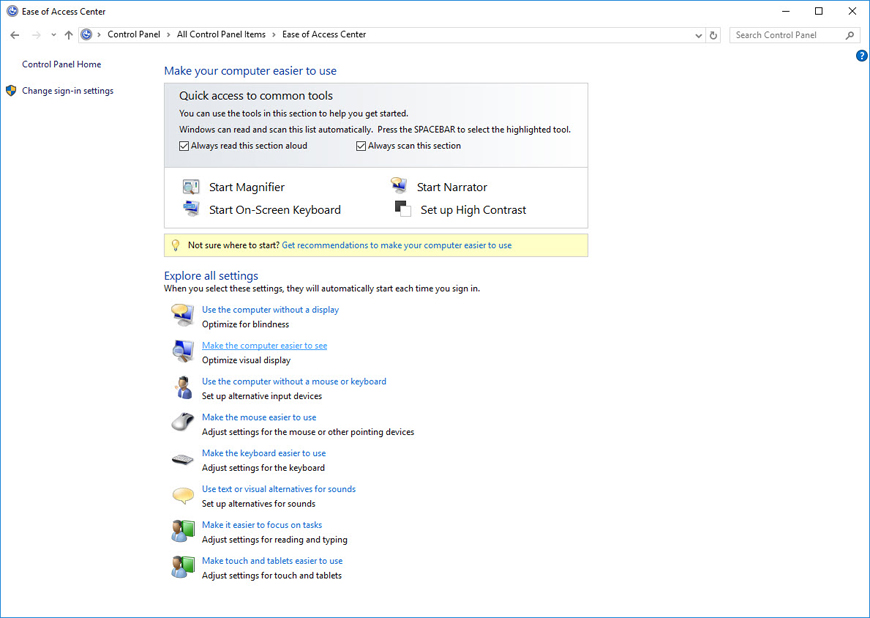Click the Narrator icon
The image size is (870, 618).
[x=399, y=186]
